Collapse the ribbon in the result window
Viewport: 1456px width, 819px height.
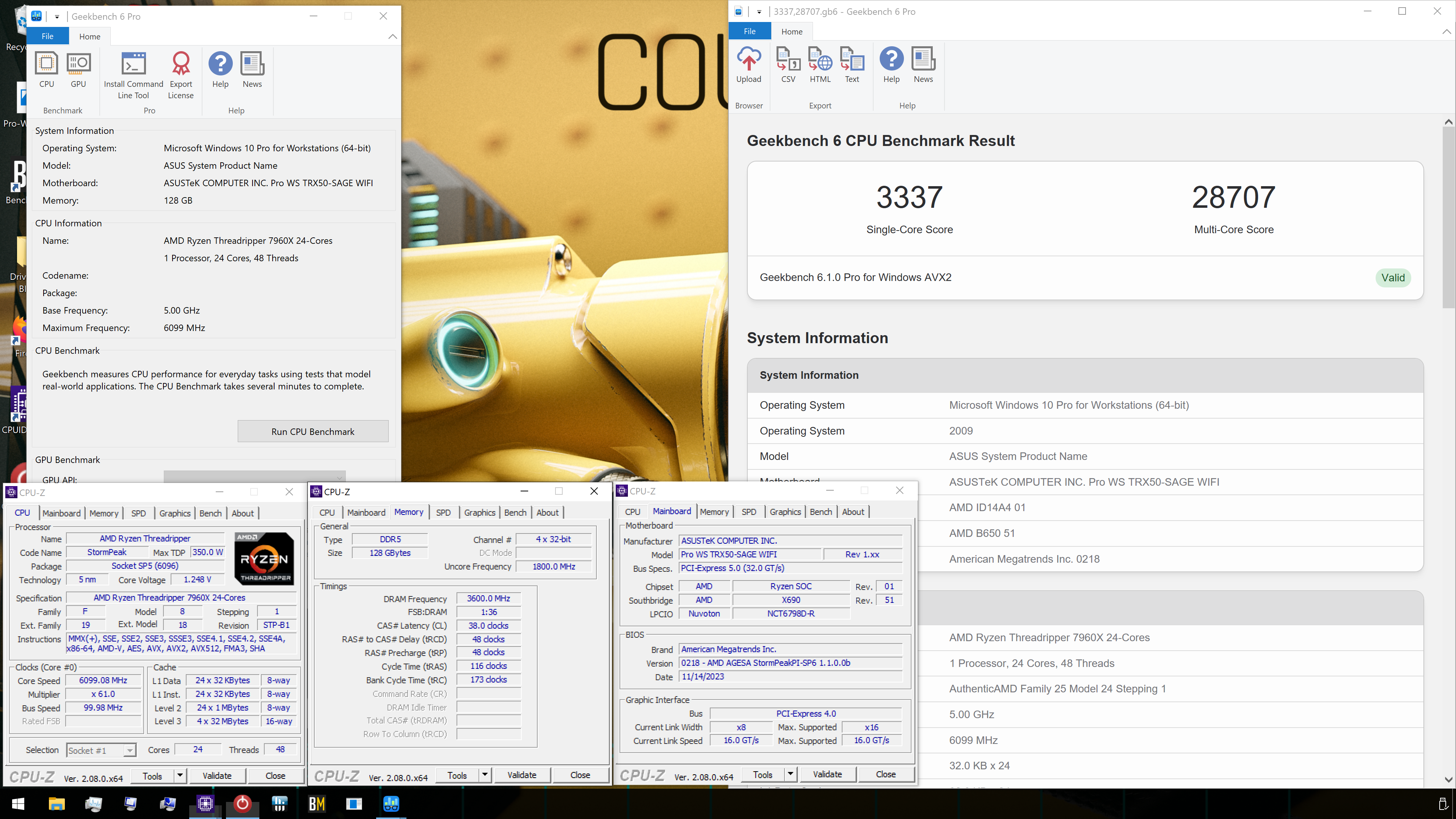tap(1447, 31)
